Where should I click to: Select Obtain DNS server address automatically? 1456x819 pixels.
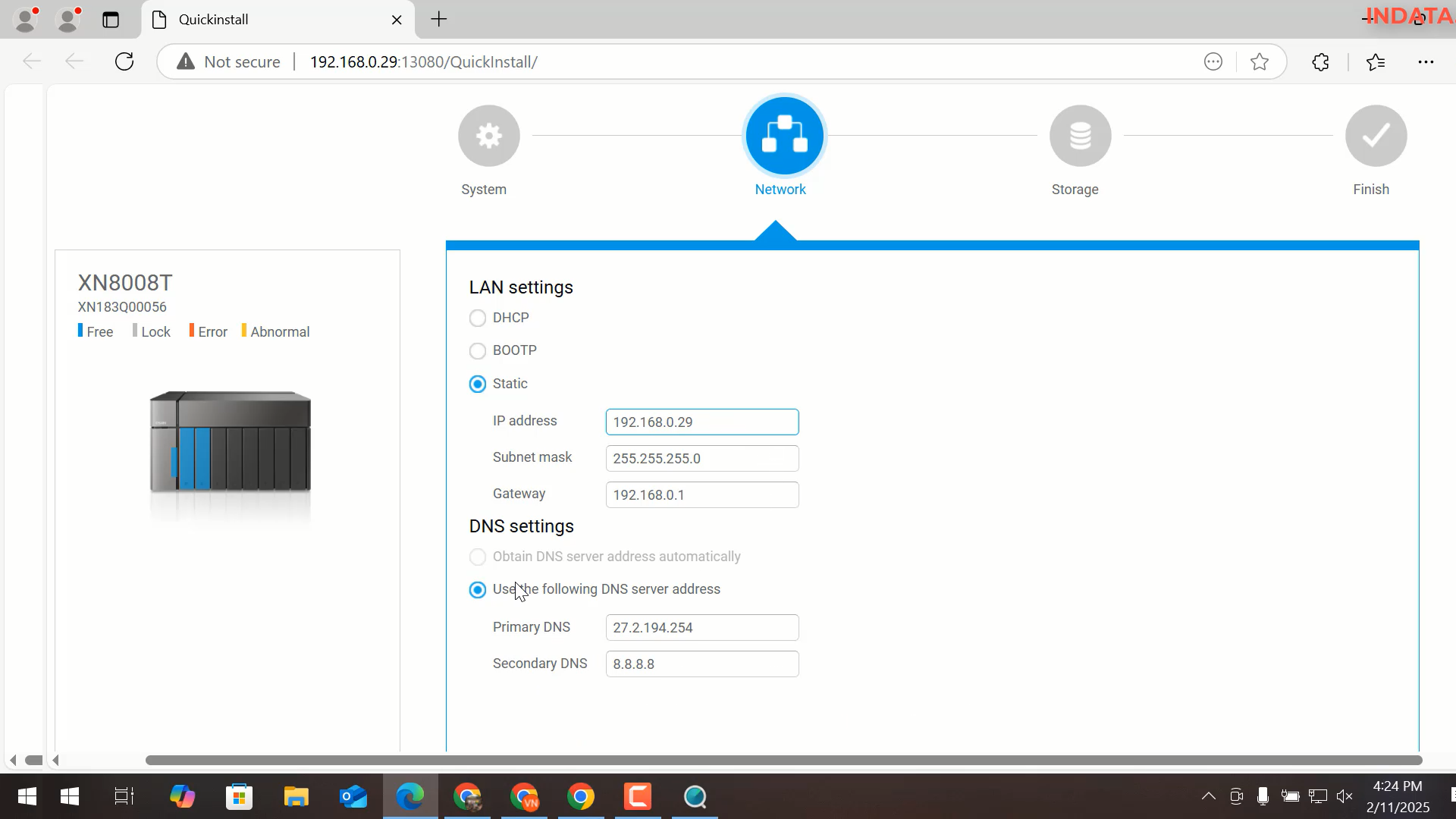[x=478, y=557]
